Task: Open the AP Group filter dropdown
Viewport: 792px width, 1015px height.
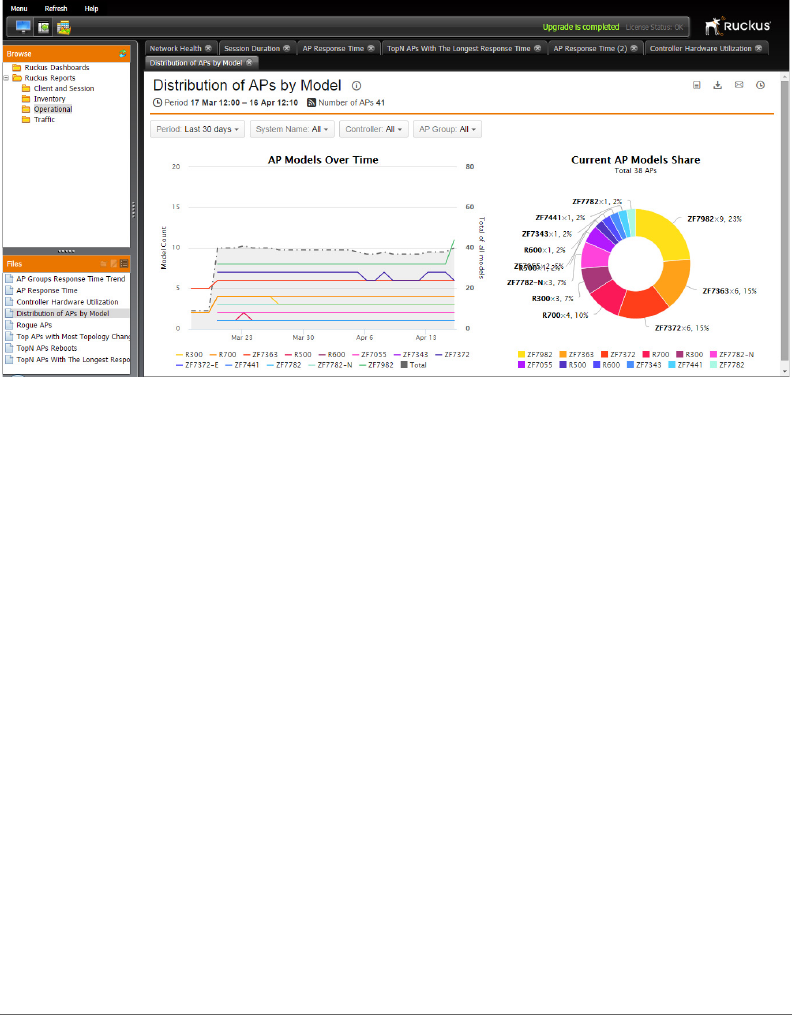Action: tap(447, 129)
